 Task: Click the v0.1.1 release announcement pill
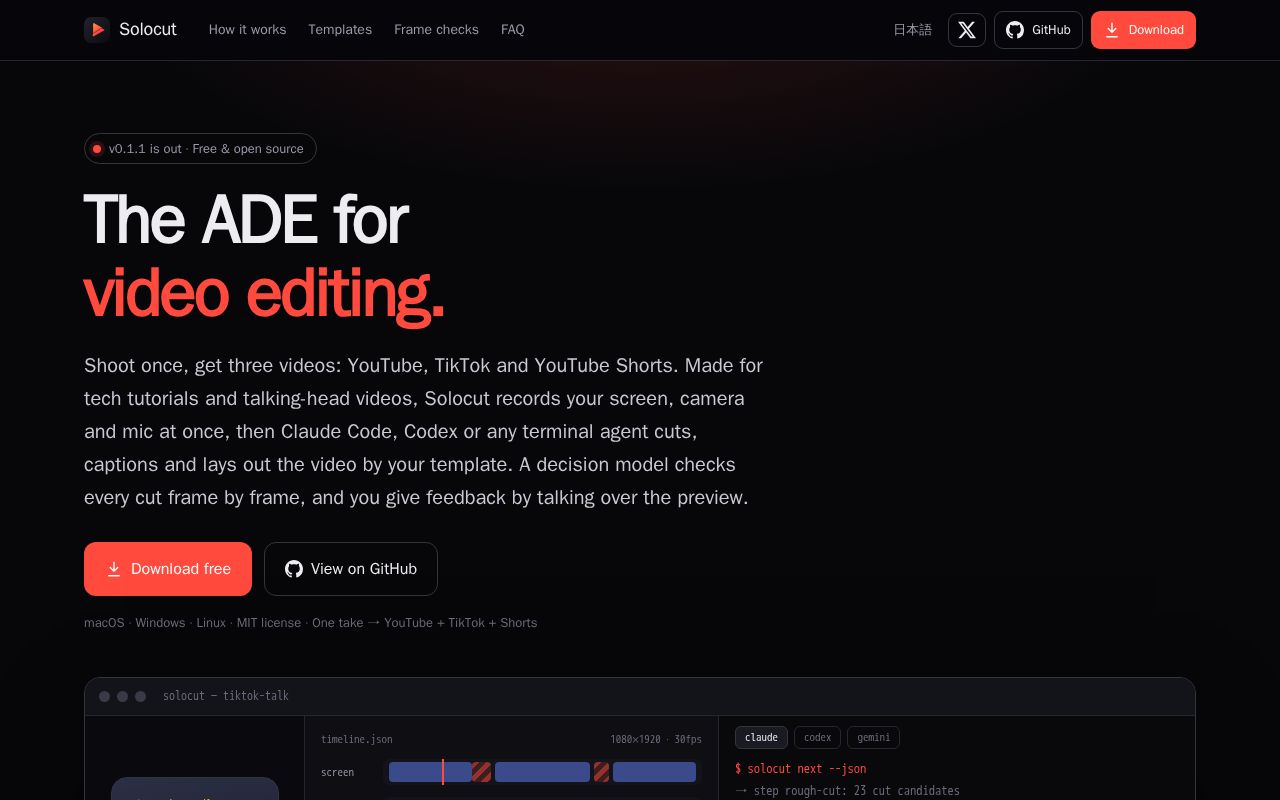[200, 149]
